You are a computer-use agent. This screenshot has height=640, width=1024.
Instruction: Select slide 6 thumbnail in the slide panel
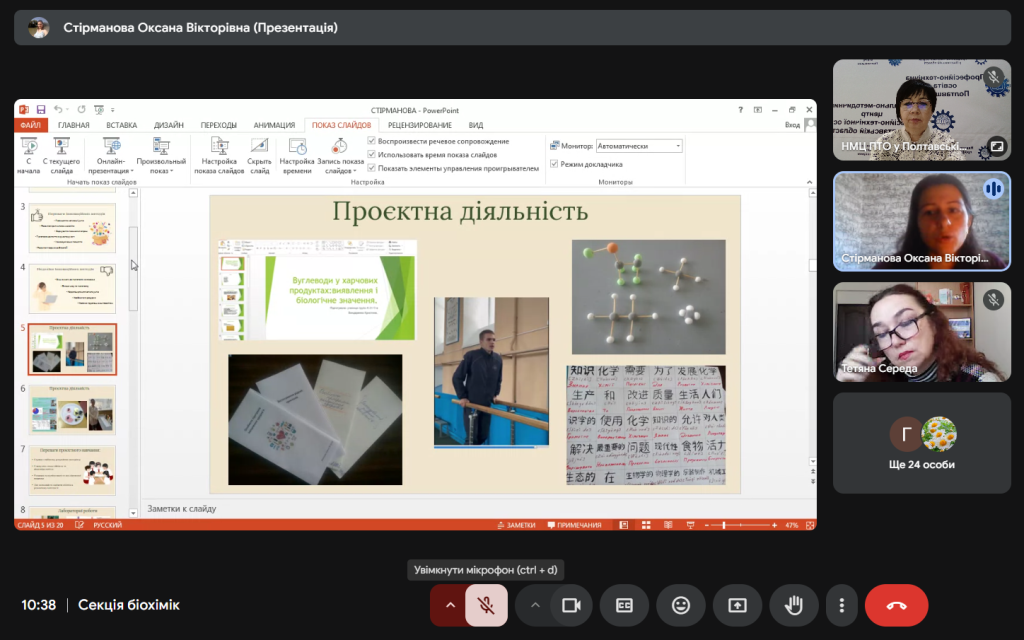click(72, 409)
